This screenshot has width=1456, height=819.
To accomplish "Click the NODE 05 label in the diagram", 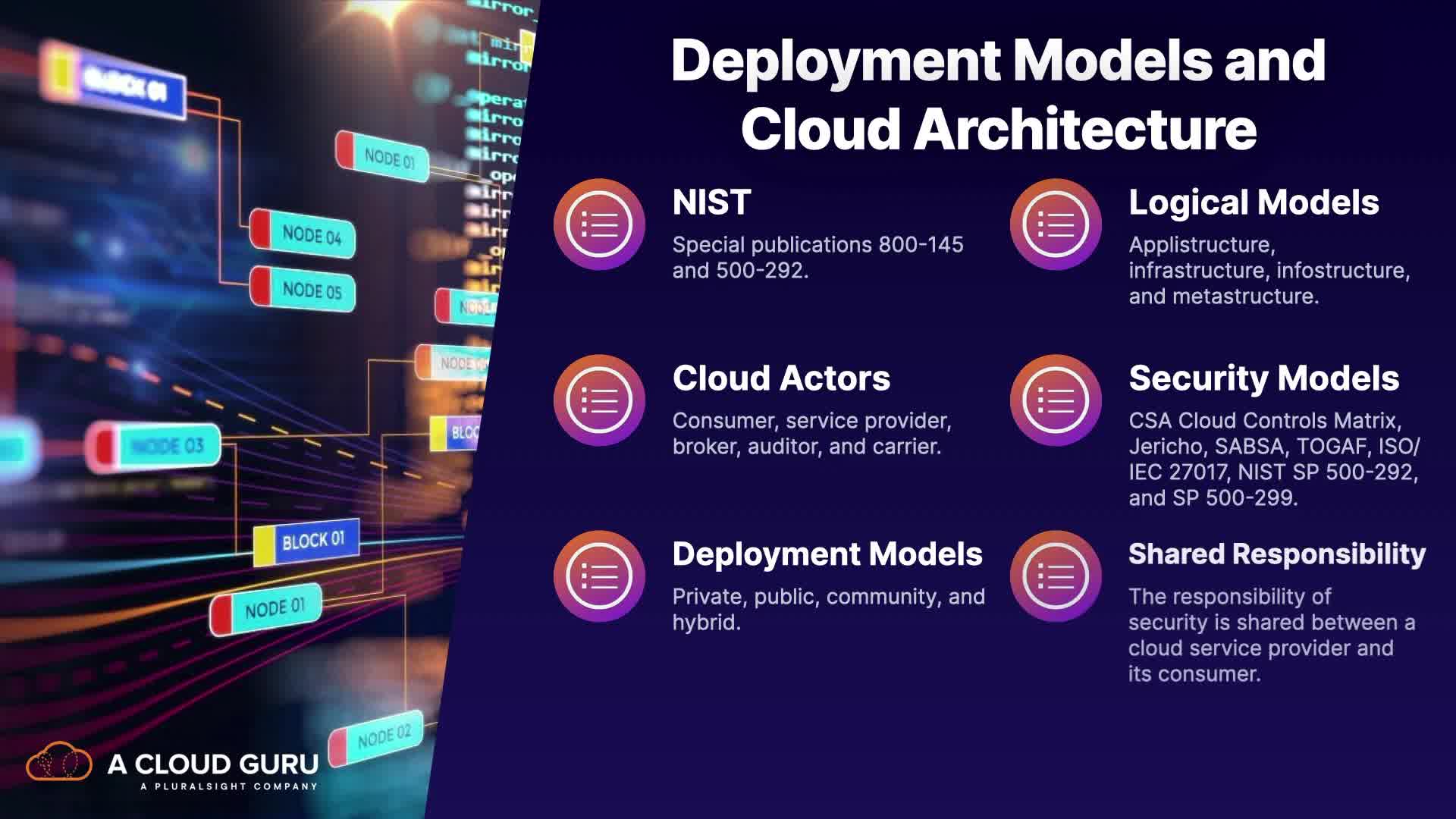I will pos(311,290).
